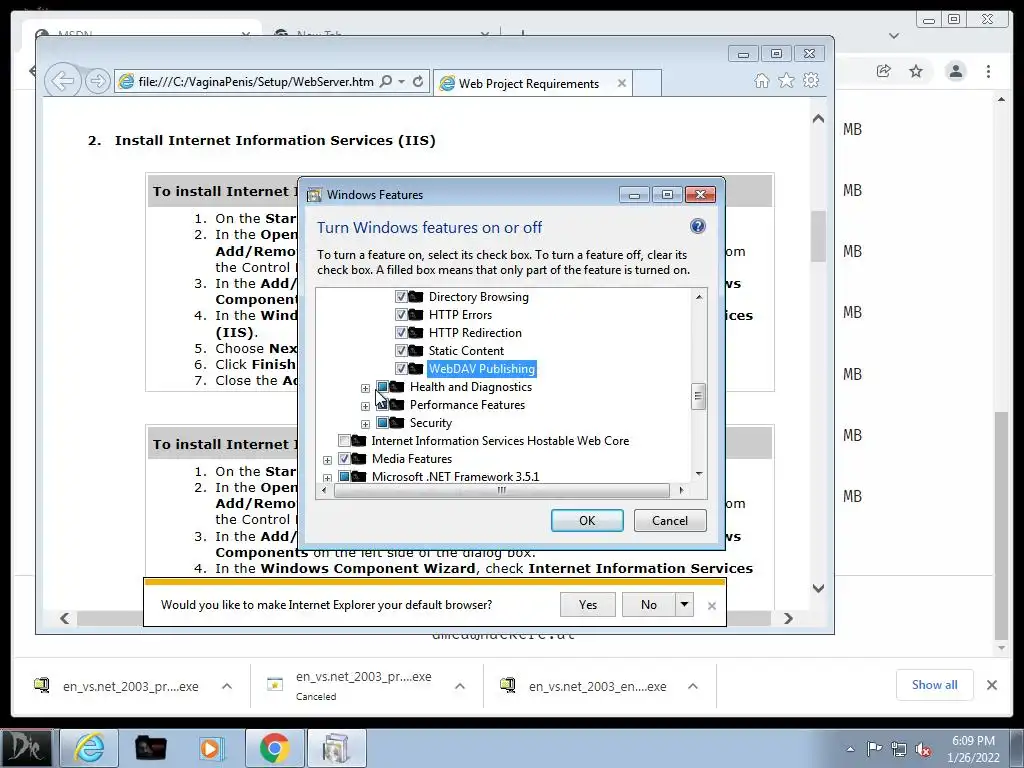Toggle Security feature checkbox
The height and width of the screenshot is (768, 1024).
[383, 423]
